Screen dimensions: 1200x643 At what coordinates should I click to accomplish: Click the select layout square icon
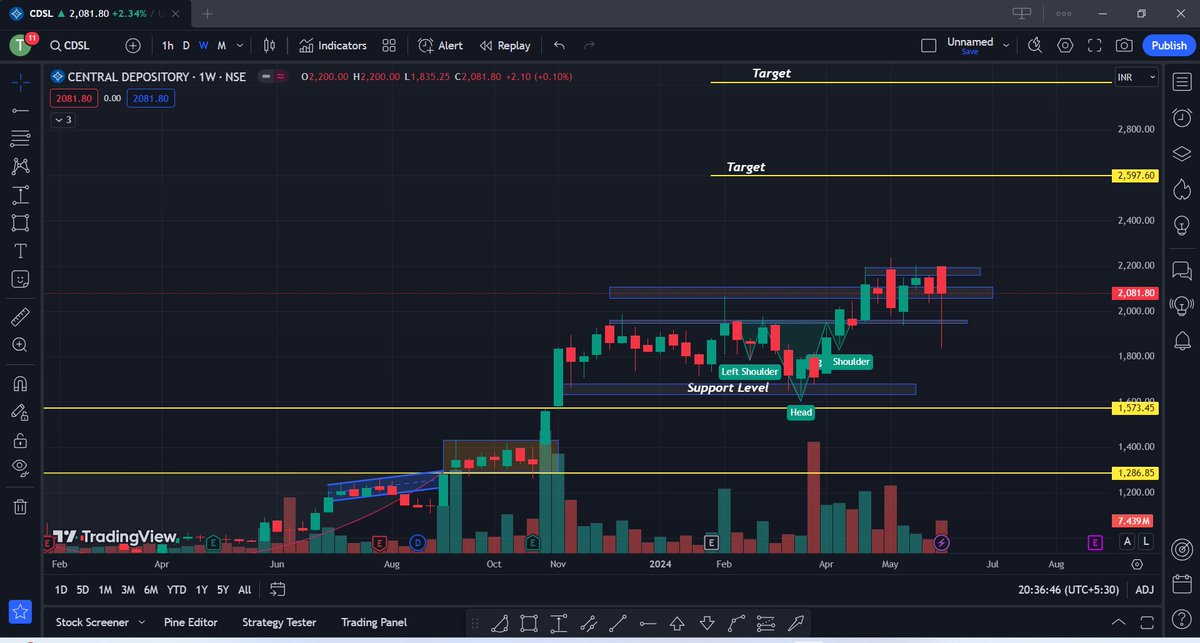pyautogui.click(x=929, y=45)
